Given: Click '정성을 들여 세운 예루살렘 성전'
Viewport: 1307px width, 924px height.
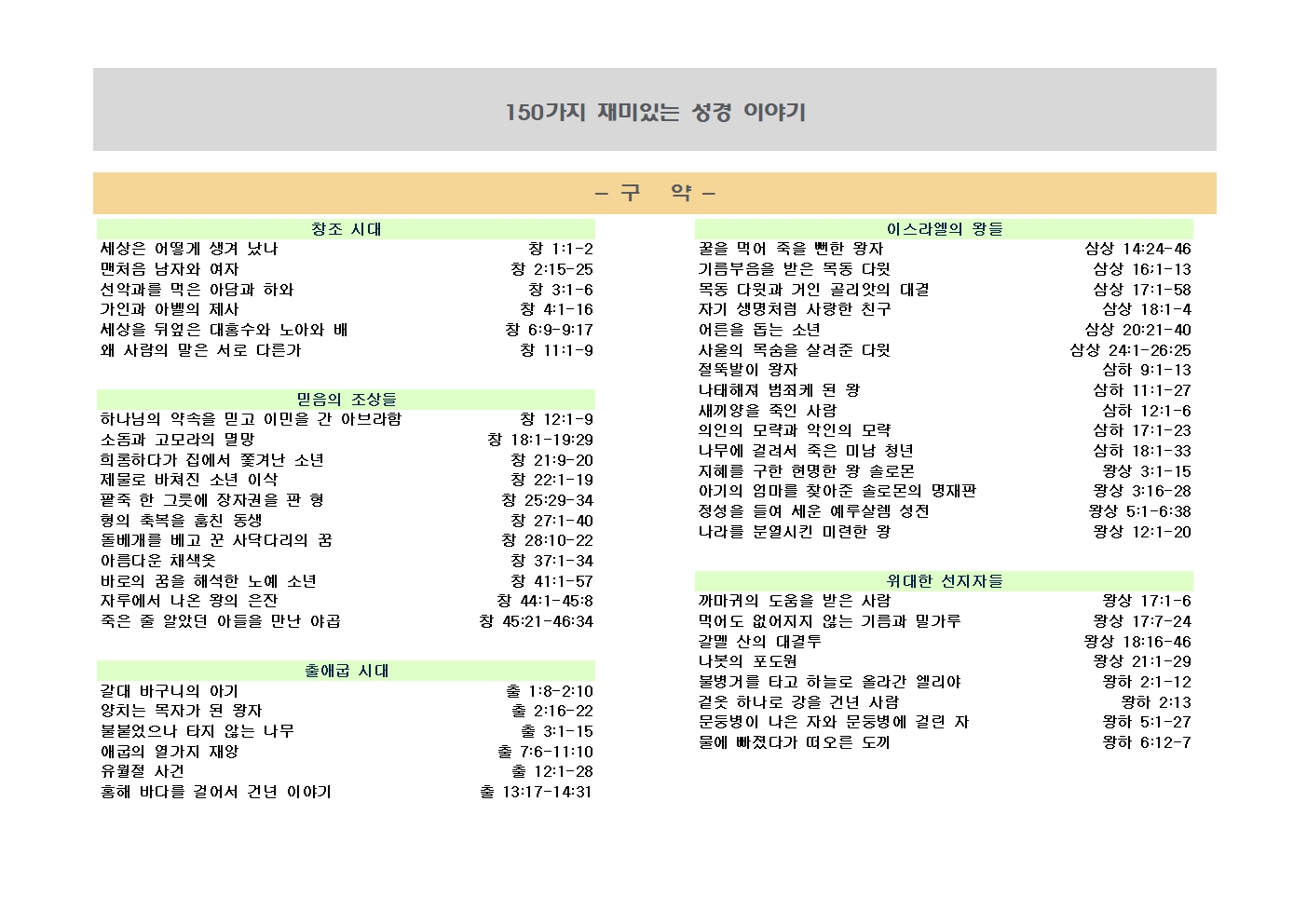Looking at the screenshot, I should (x=814, y=511).
